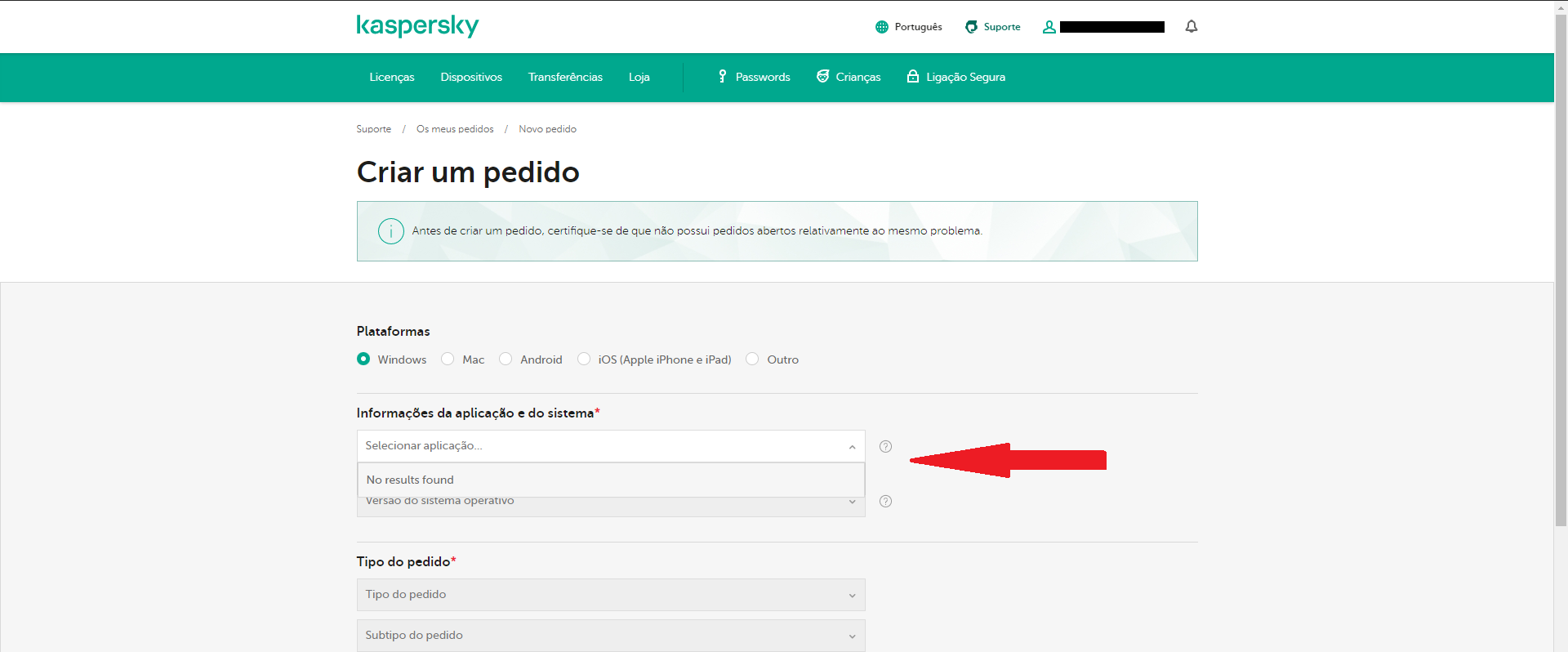This screenshot has width=1568, height=652.
Task: Click the Plataformas label
Action: [393, 331]
